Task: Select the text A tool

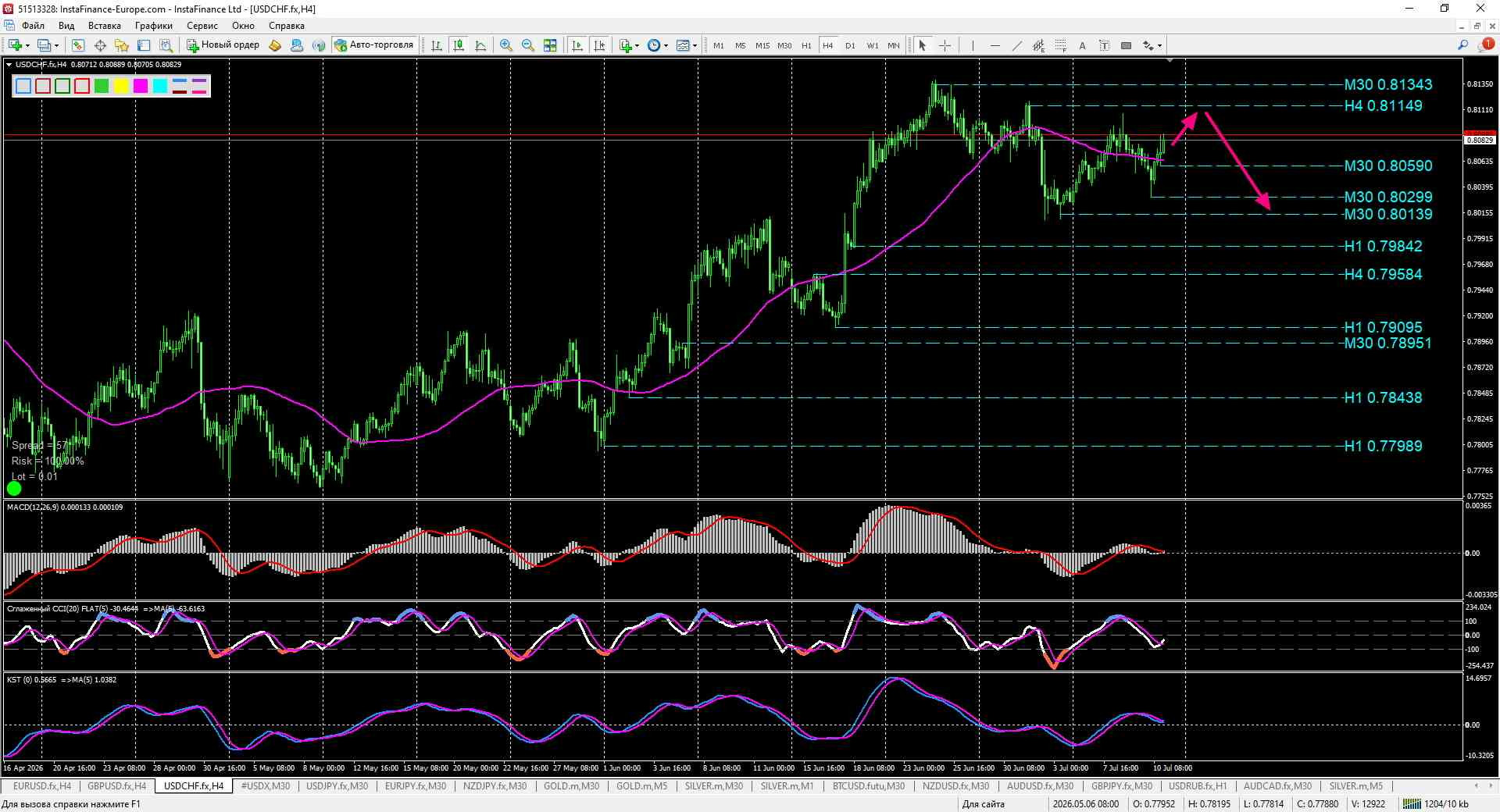Action: click(x=1082, y=45)
